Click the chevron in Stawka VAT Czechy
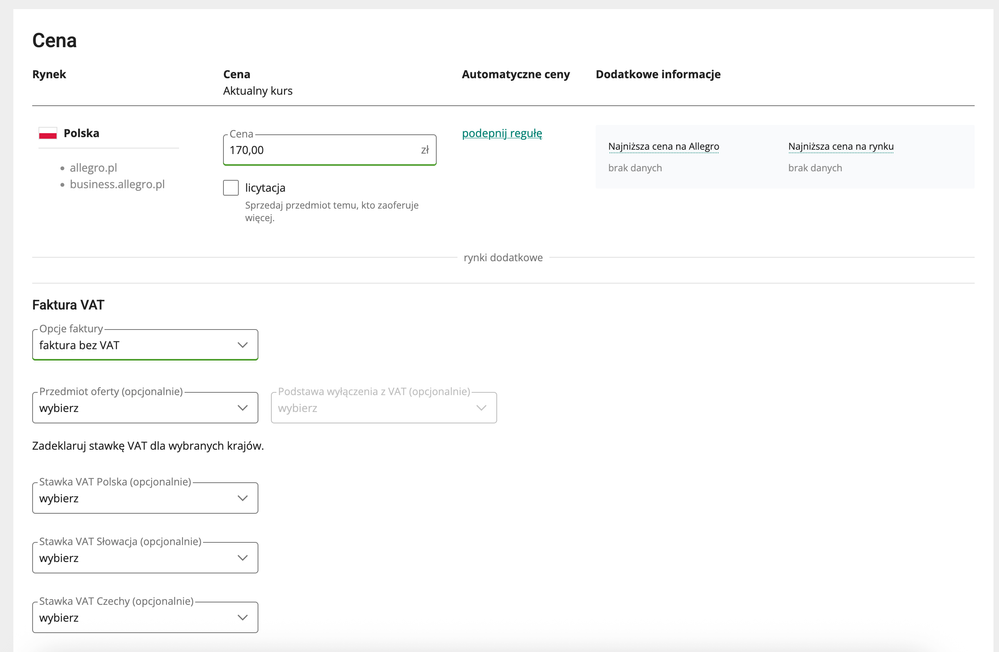This screenshot has height=652, width=999. tap(242, 618)
